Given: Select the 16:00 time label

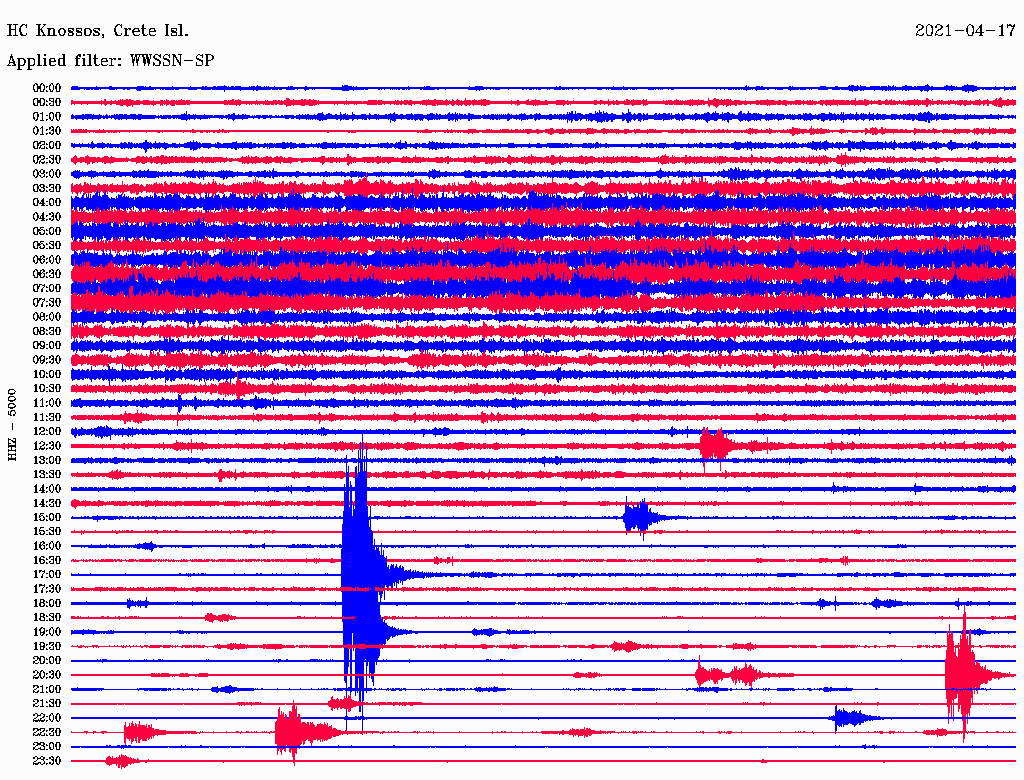Looking at the screenshot, I should (x=47, y=546).
